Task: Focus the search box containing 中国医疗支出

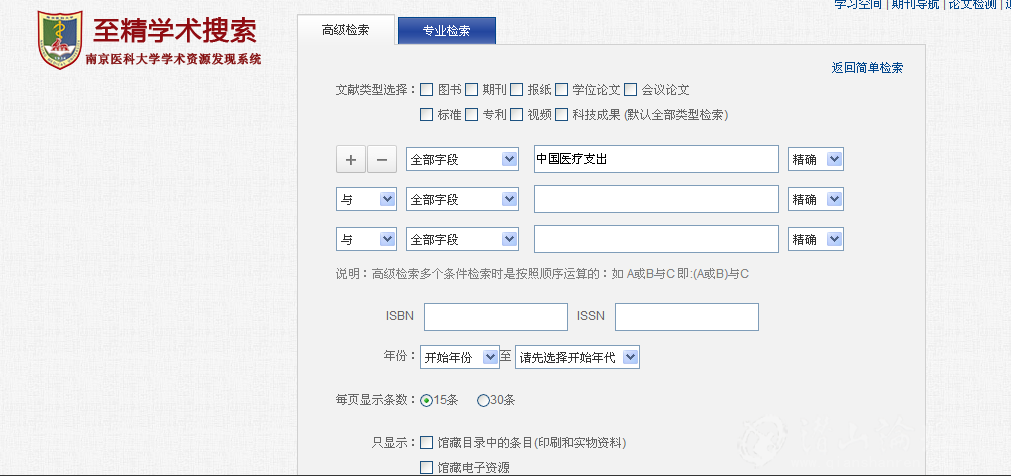Action: pos(655,159)
